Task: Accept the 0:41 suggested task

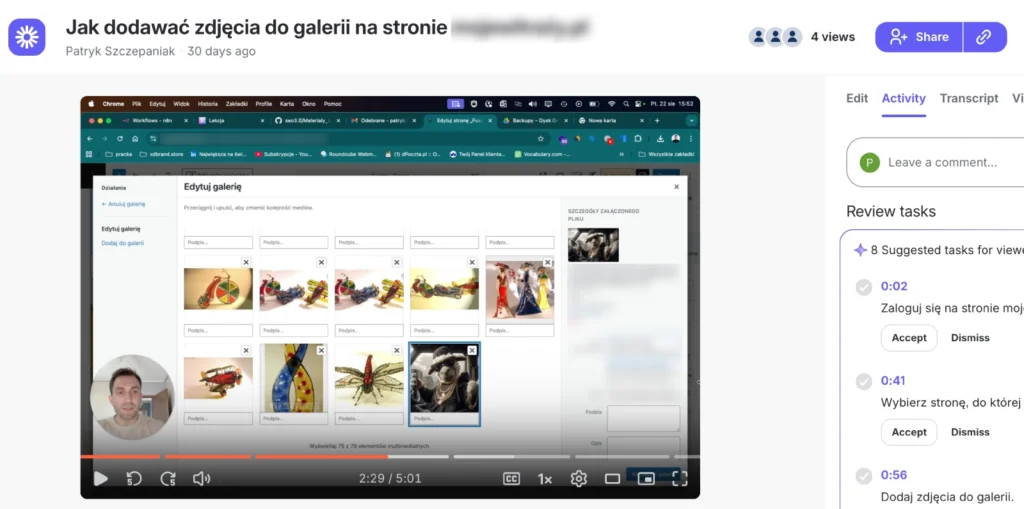Action: [x=909, y=432]
